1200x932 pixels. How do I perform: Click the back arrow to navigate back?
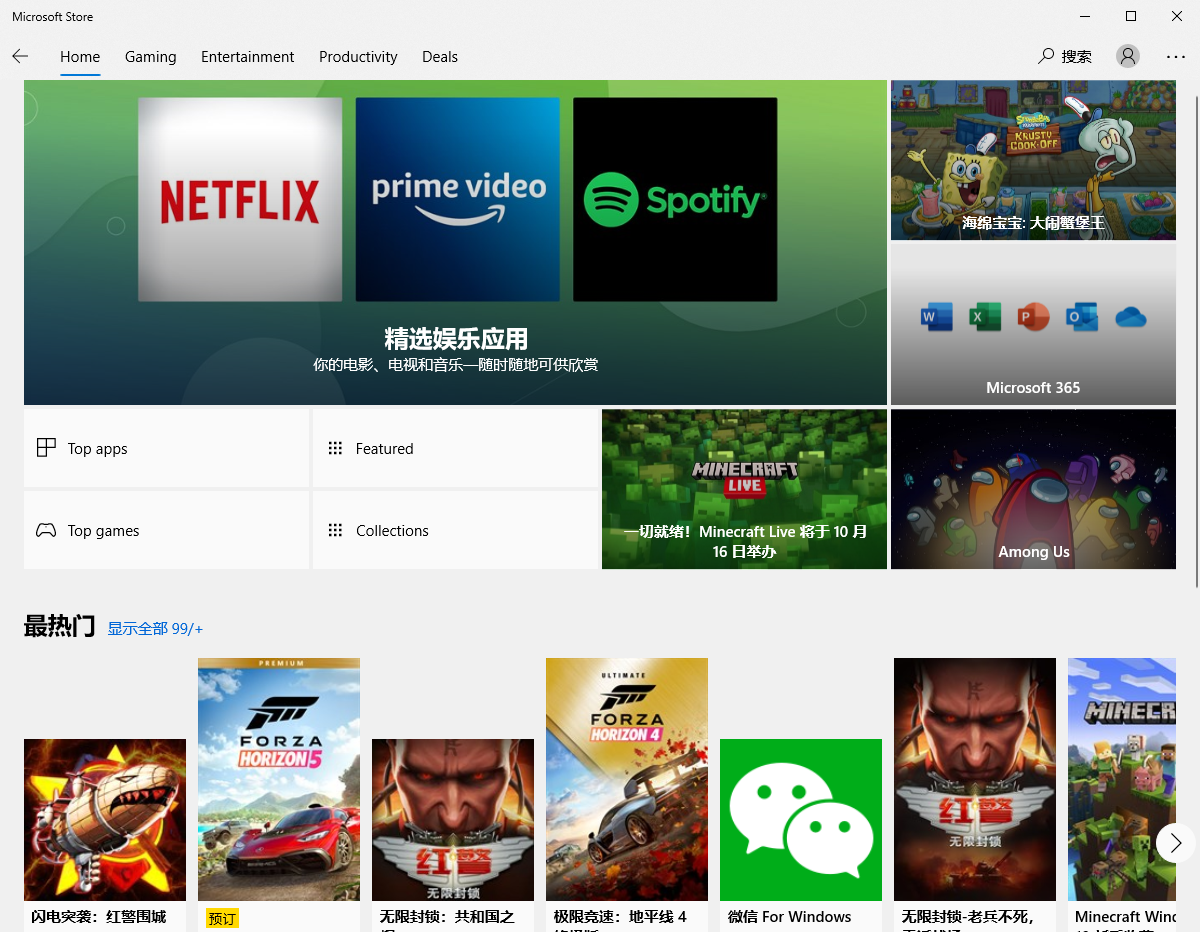(20, 56)
